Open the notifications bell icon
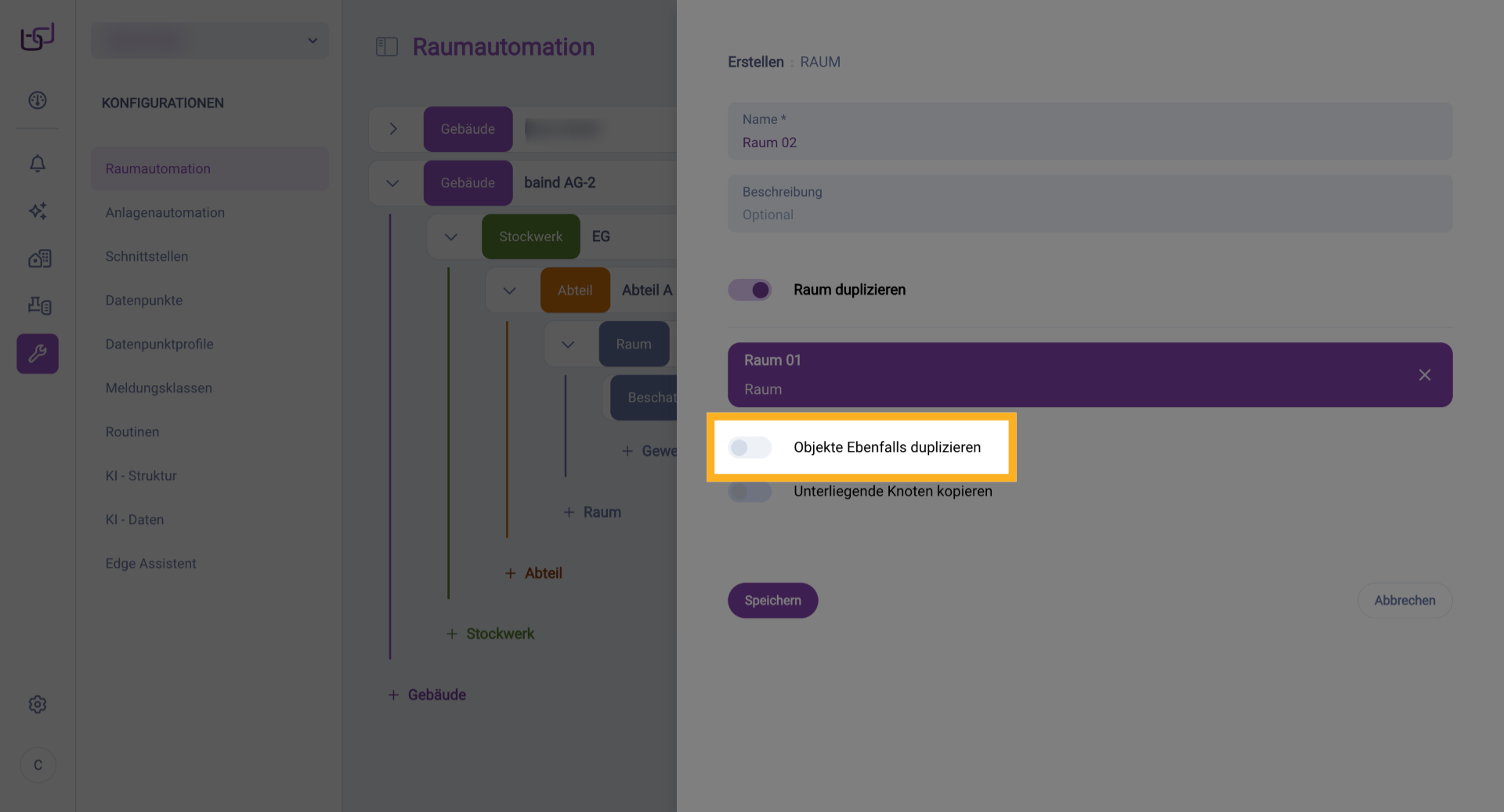1504x812 pixels. [38, 164]
